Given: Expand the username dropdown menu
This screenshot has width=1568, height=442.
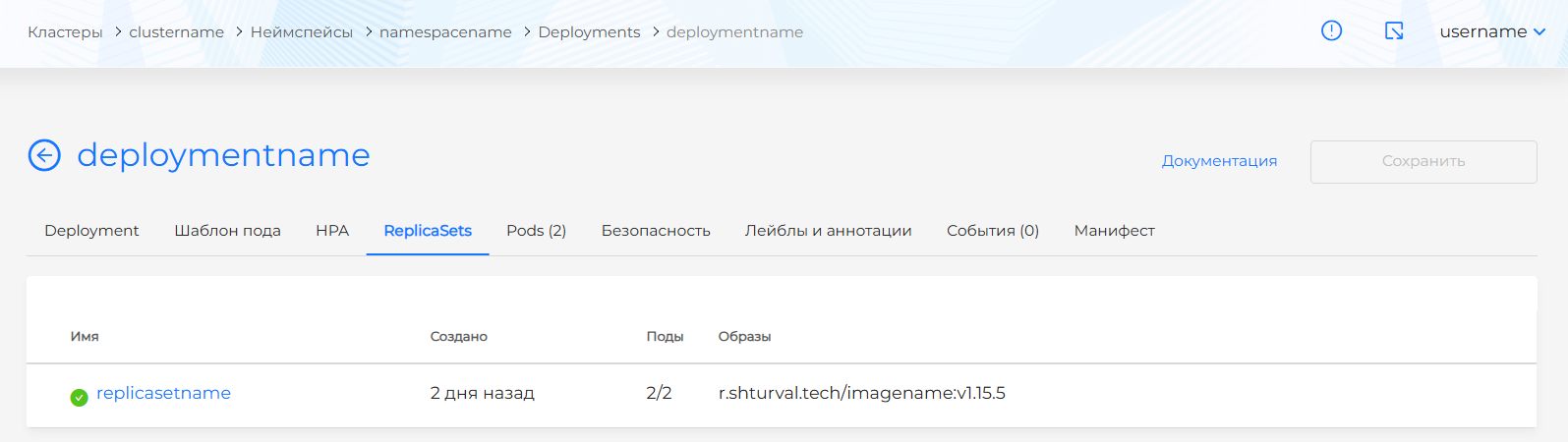Looking at the screenshot, I should (x=1492, y=31).
